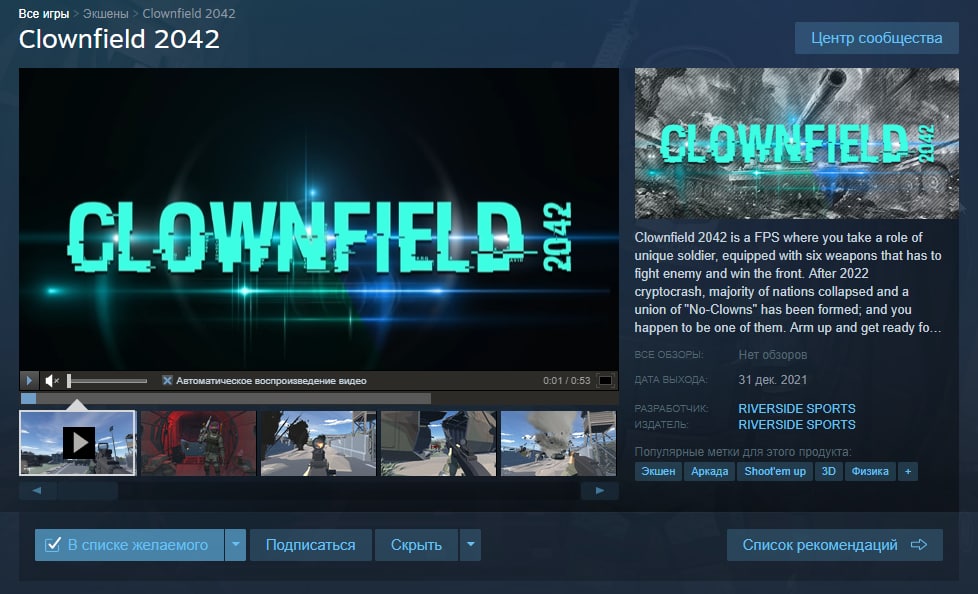The height and width of the screenshot is (594, 978).
Task: Toggle fullscreen video icon
Action: point(605,380)
